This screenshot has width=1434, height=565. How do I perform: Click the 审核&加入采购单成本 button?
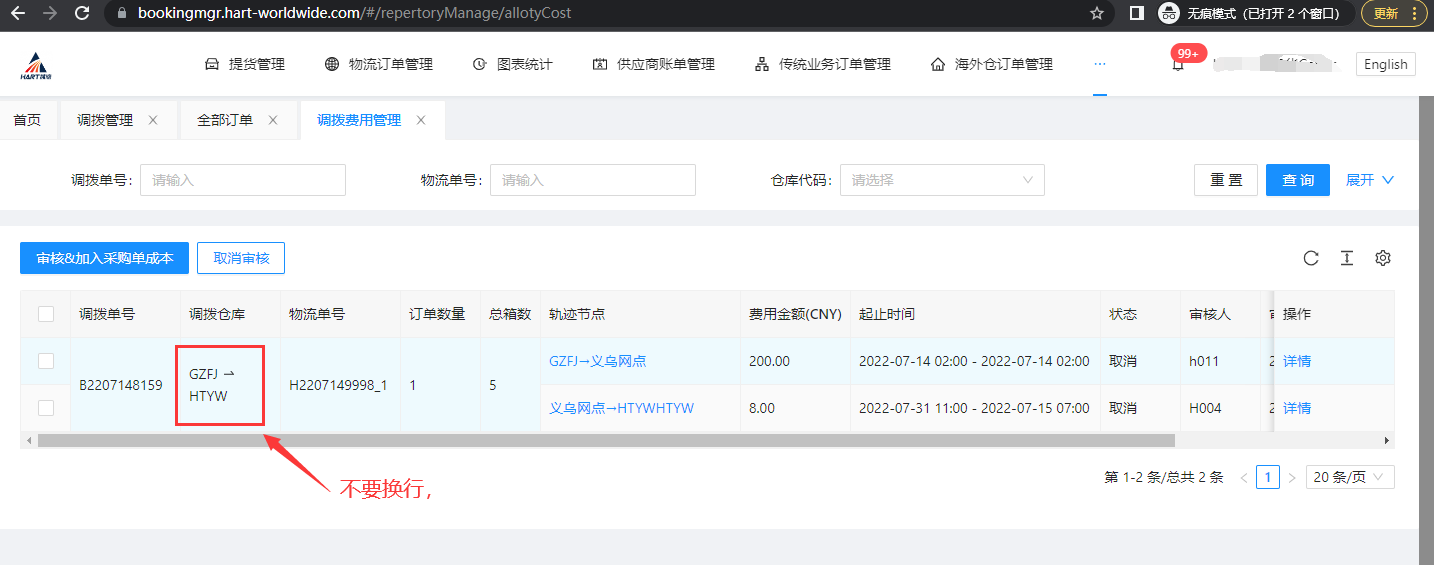coord(105,258)
